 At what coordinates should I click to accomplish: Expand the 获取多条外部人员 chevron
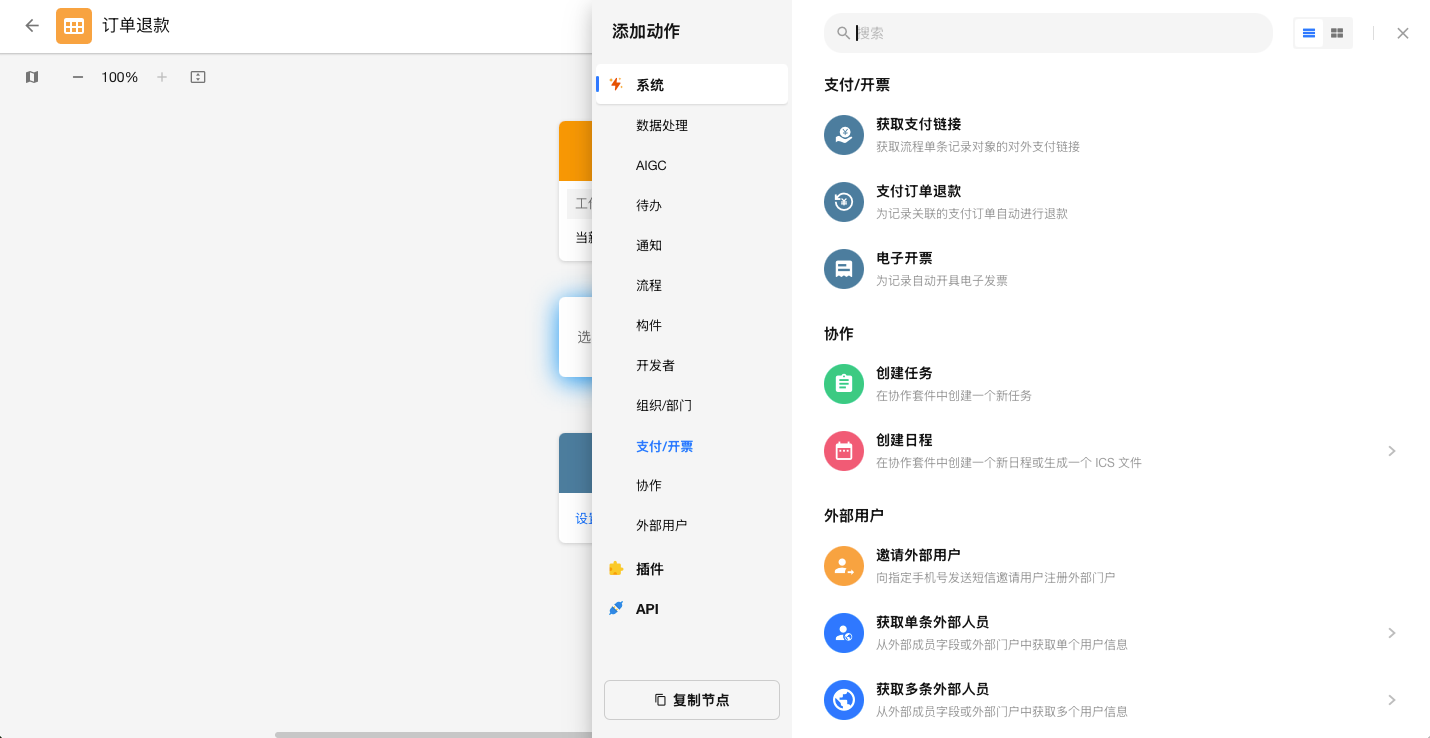[1392, 700]
